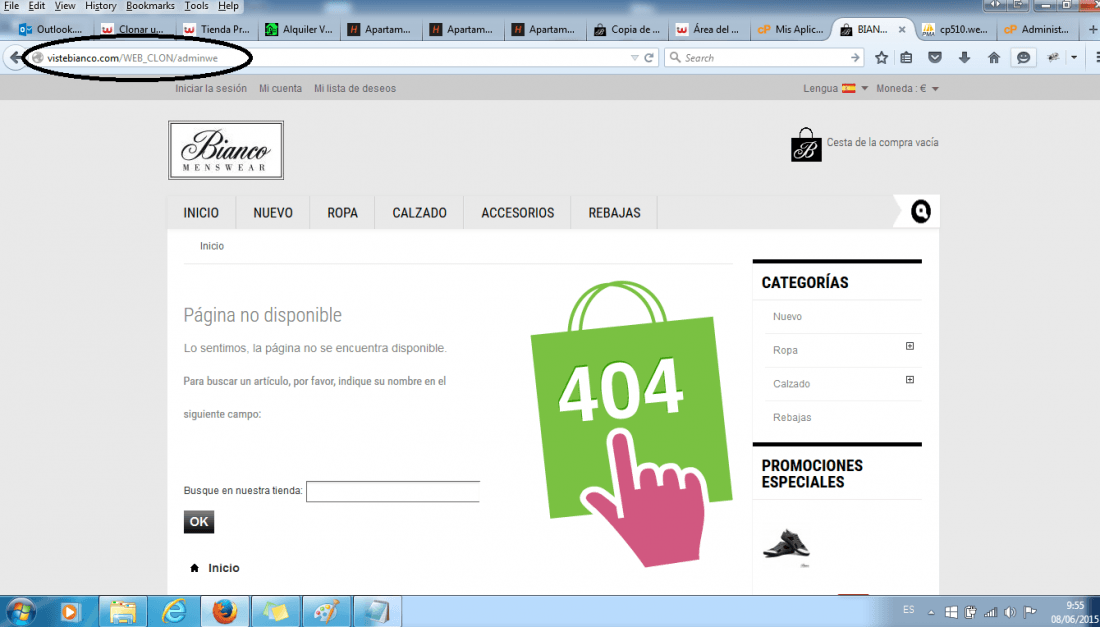Open the ACCESORIOS navigation item
The image size is (1100, 627).
coord(518,213)
